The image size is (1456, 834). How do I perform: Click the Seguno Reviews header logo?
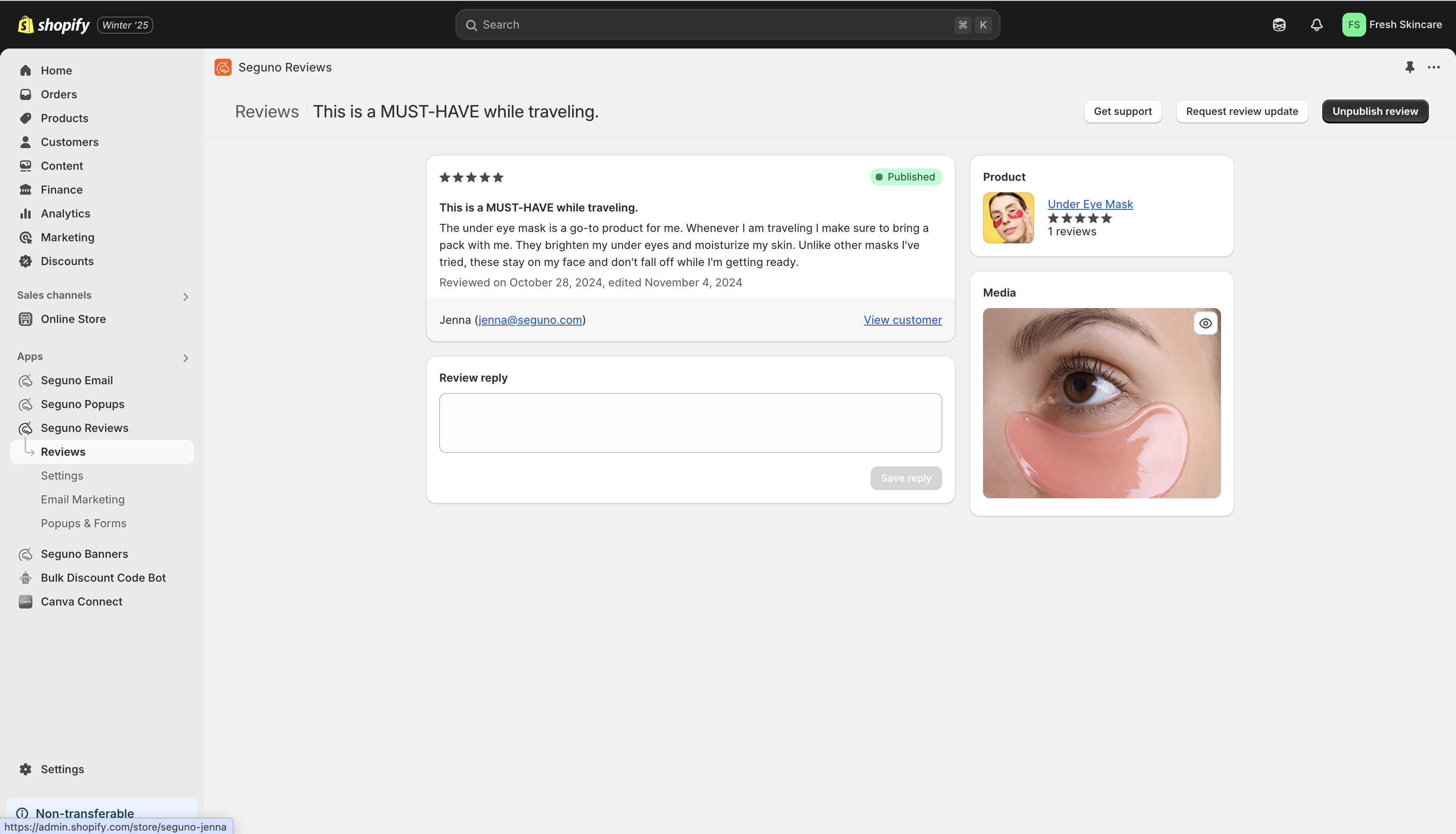[223, 67]
